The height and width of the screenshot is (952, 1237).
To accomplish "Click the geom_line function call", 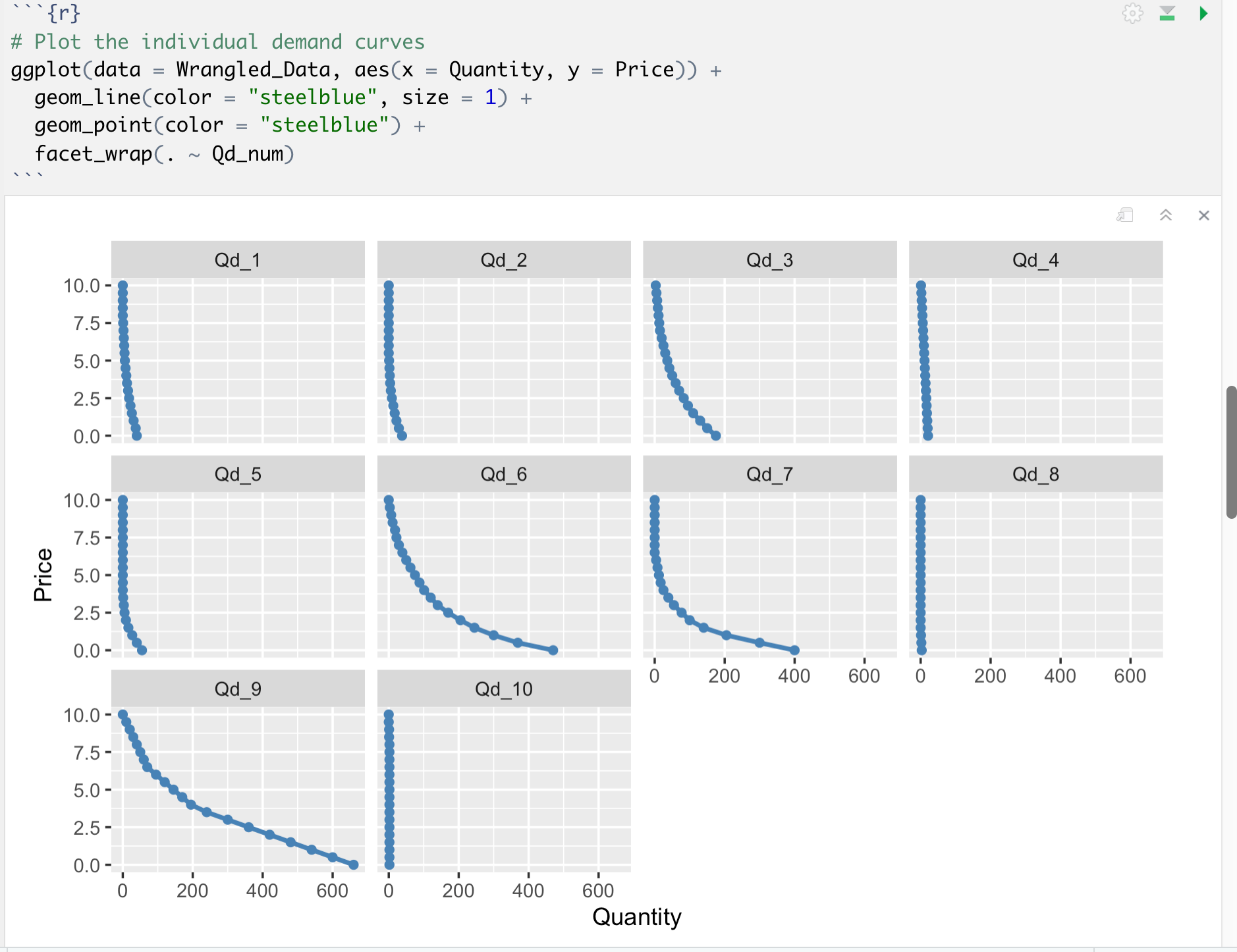I will coord(87,97).
